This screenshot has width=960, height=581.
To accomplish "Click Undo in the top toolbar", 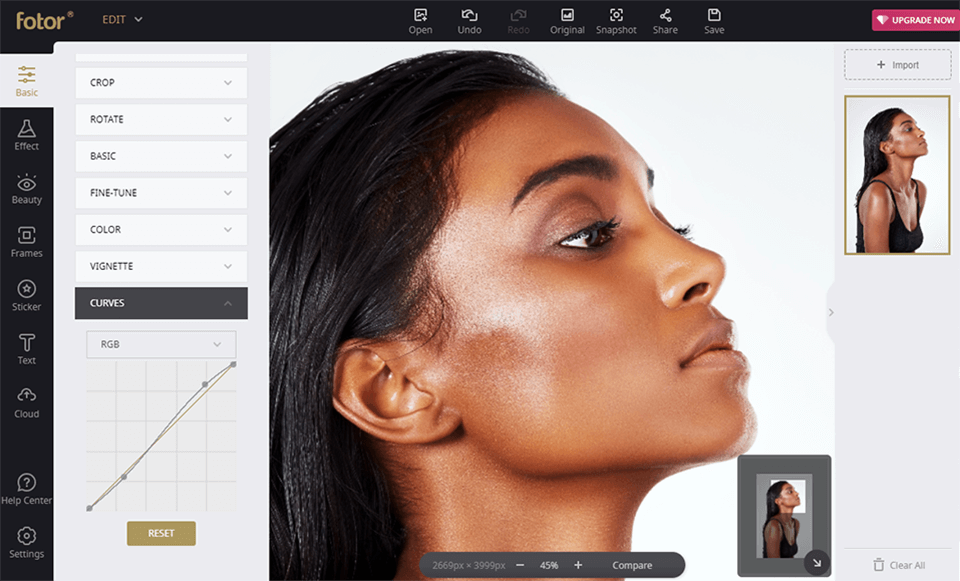I will (x=469, y=20).
